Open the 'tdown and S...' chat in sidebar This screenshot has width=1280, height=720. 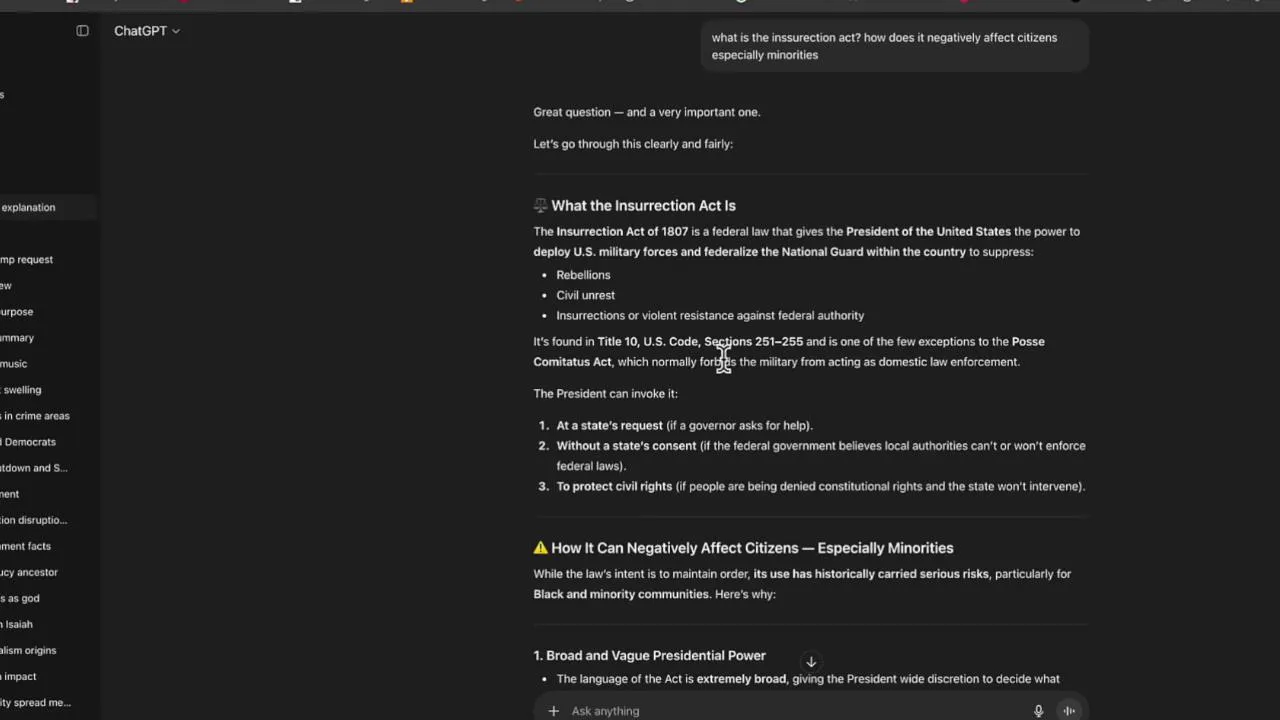pyautogui.click(x=47, y=467)
